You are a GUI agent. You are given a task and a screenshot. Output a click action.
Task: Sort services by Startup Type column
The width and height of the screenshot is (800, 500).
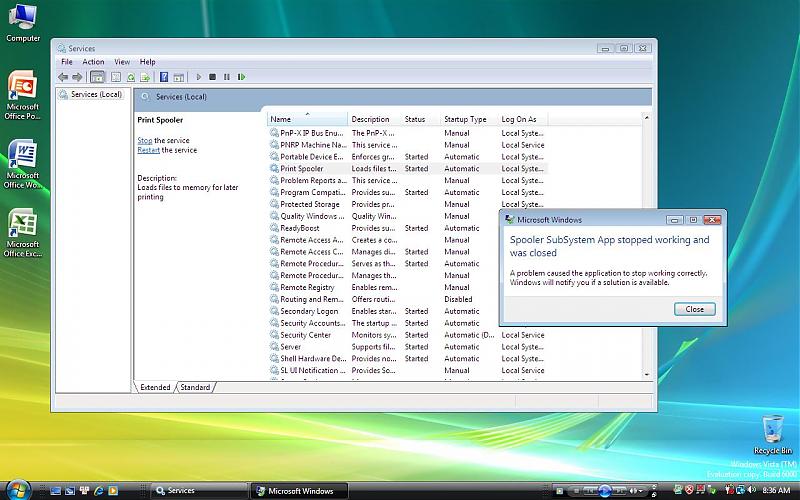pos(465,119)
